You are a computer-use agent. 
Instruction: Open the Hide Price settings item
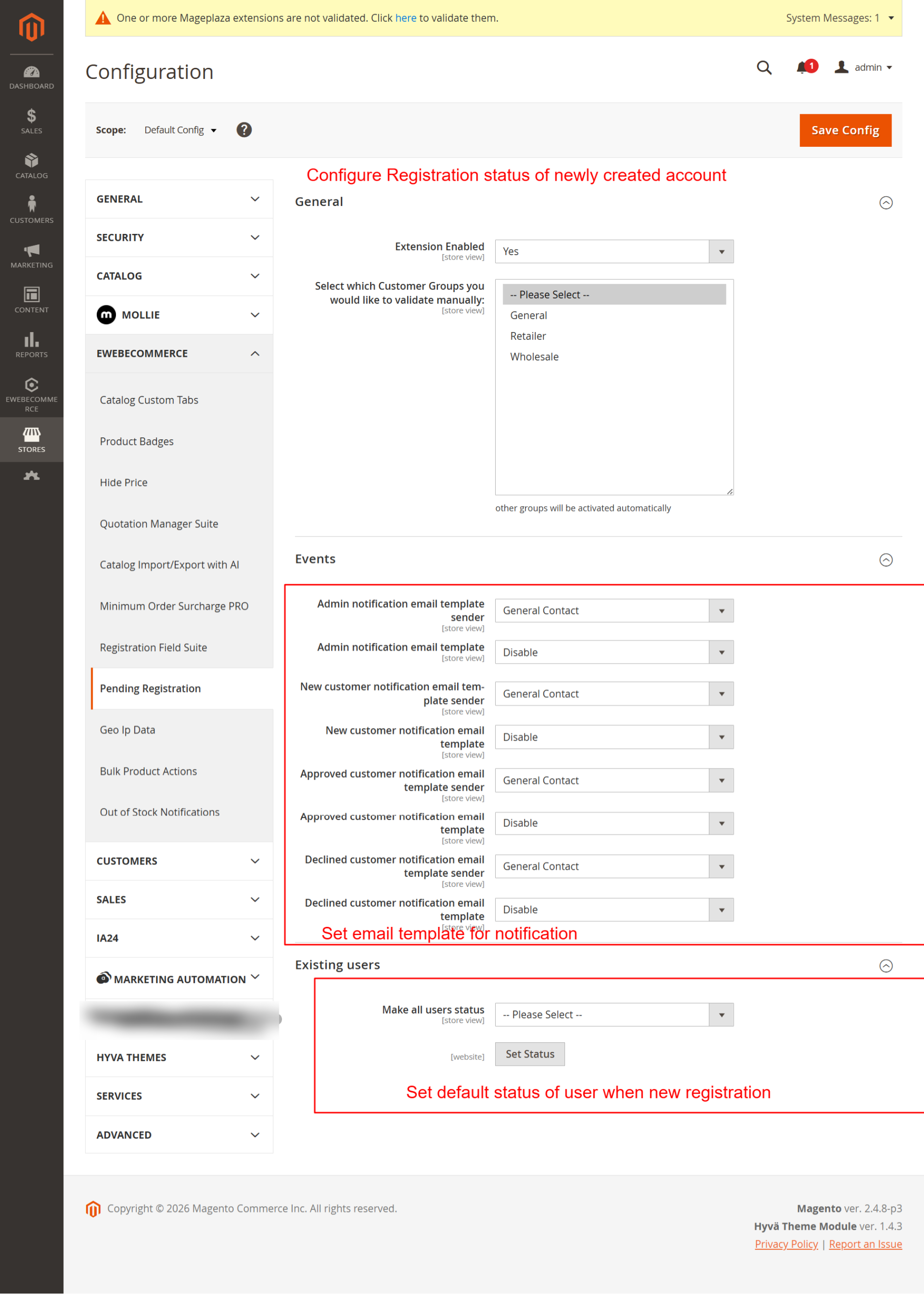pyautogui.click(x=124, y=482)
